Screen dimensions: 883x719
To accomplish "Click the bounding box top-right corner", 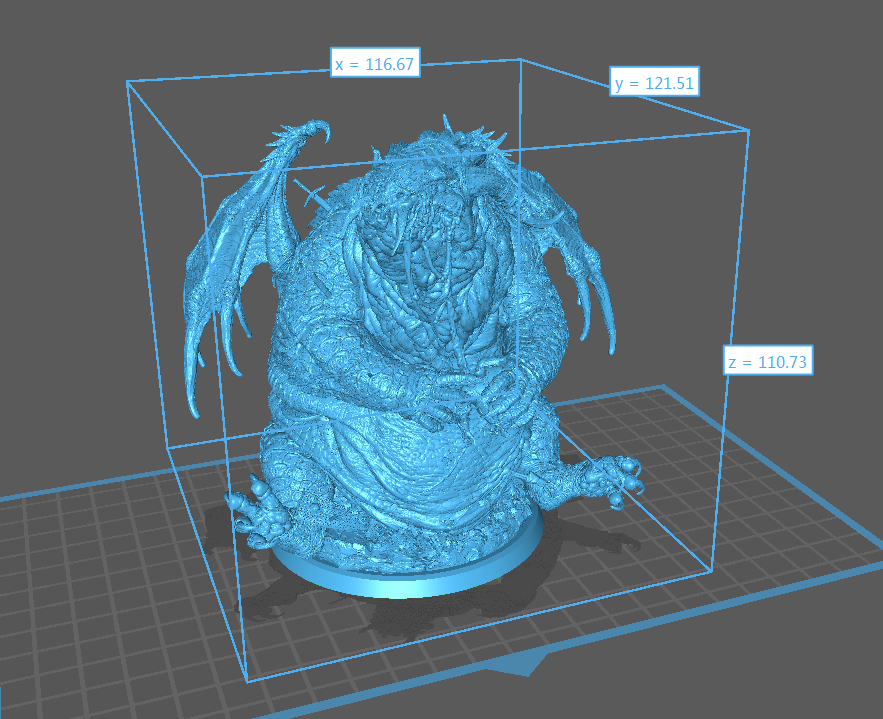I will (x=749, y=130).
